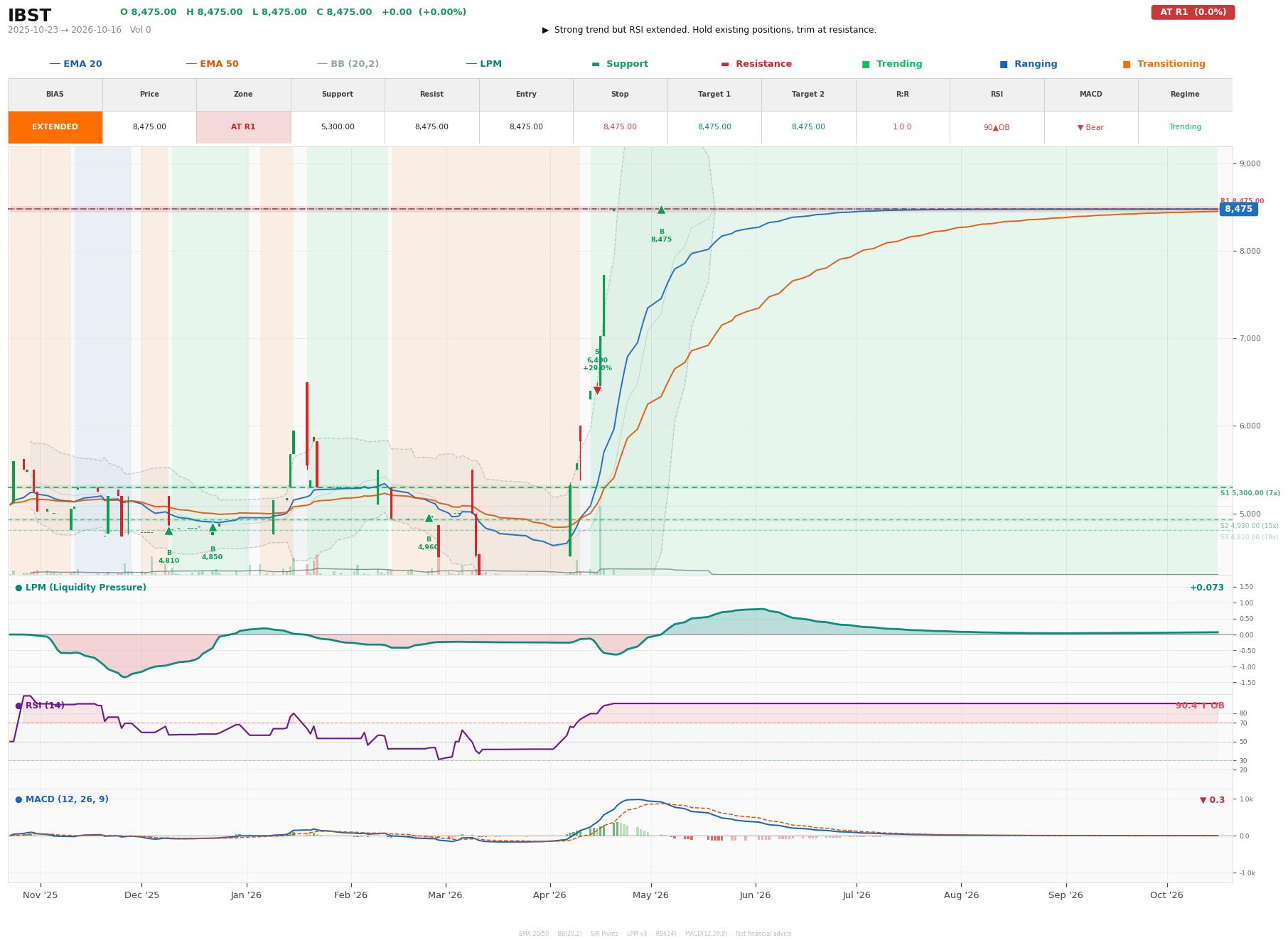Click the AT R1 zone table cell
Screen dimensions: 1288x945
point(243,127)
